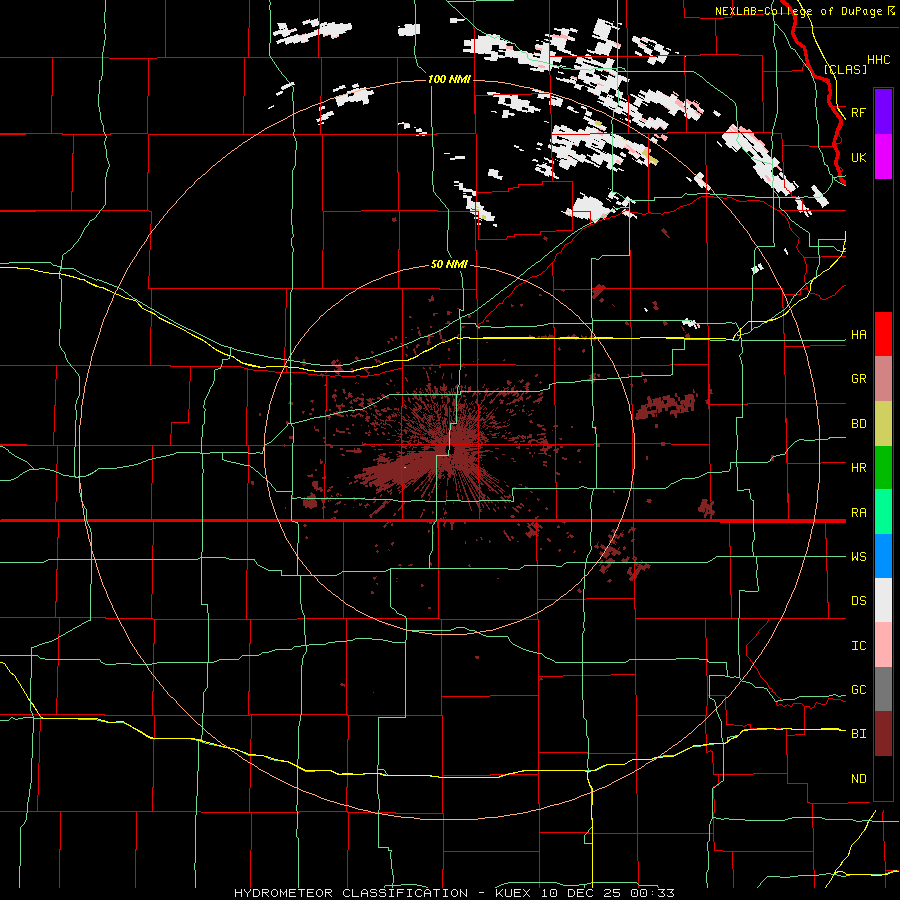Click the 50 NMI range ring label
The height and width of the screenshot is (900, 900).
click(449, 264)
